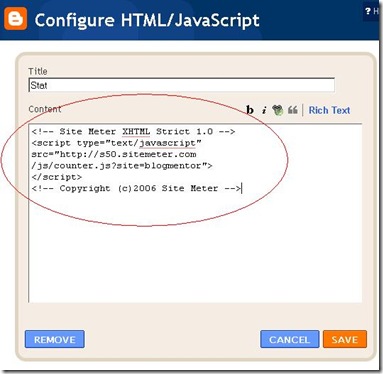The width and height of the screenshot is (383, 374).
Task: Click the src sitemeter.com URL line
Action: point(114,154)
